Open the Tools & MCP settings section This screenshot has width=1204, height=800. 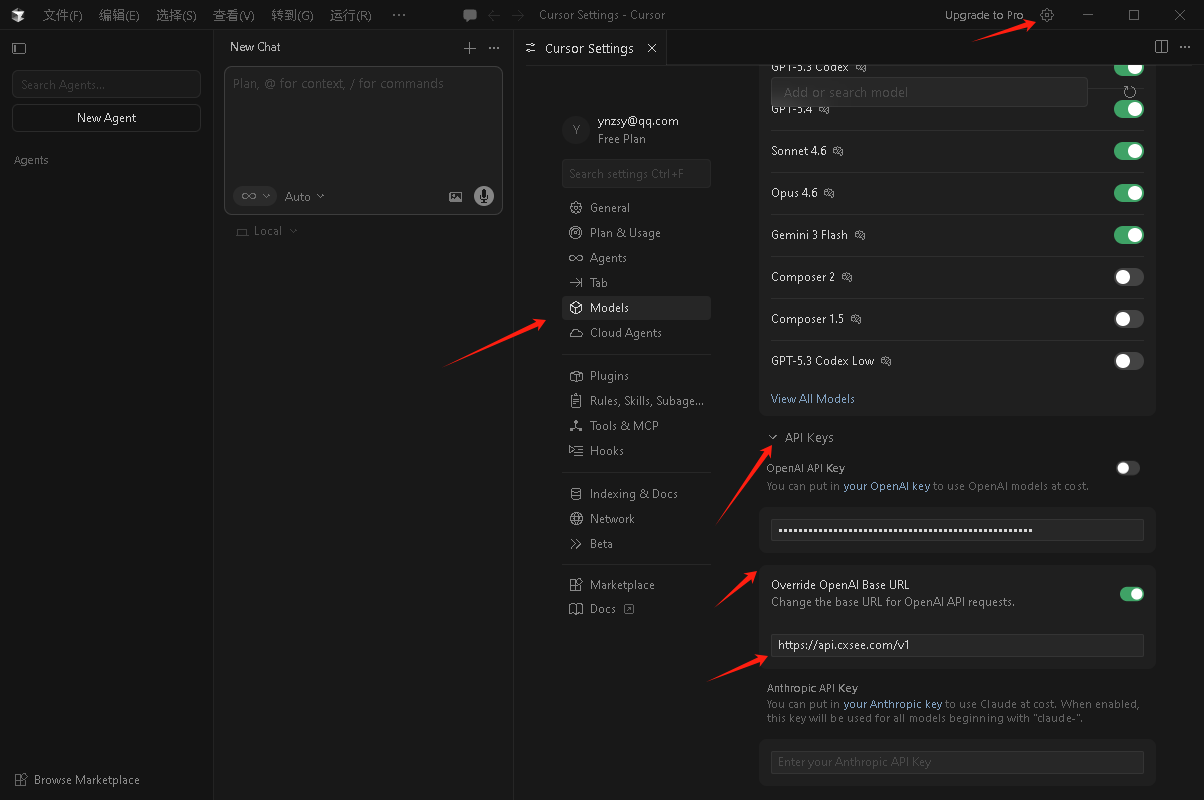tap(623, 426)
